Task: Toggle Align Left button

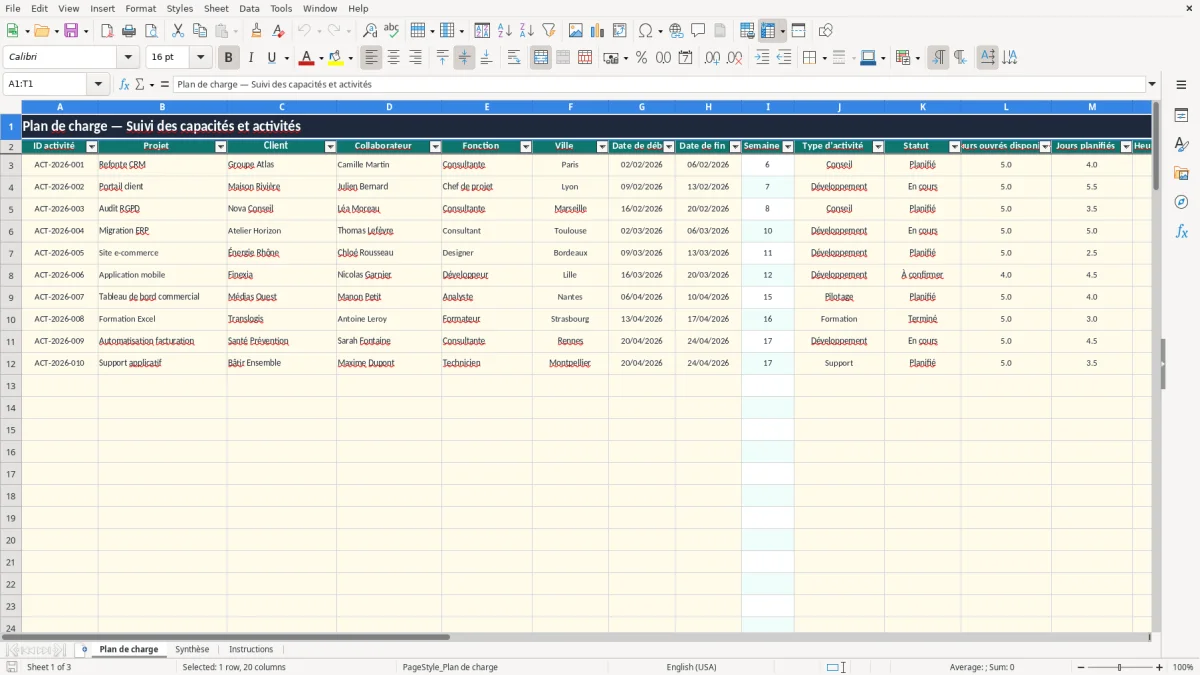Action: [x=371, y=58]
